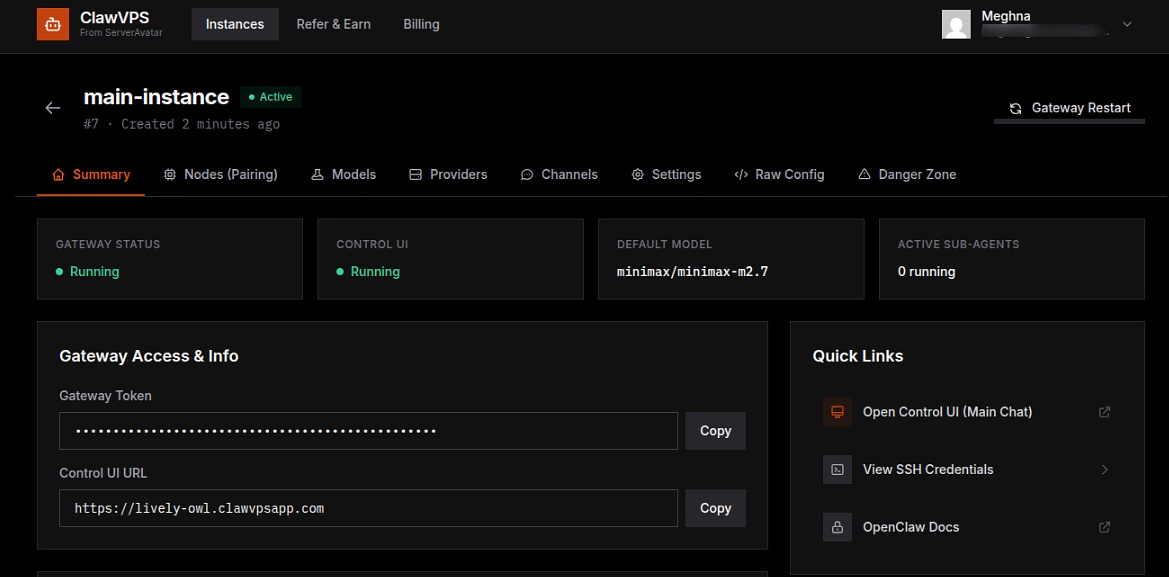Image resolution: width=1169 pixels, height=577 pixels.
Task: Click the terminal icon for SSH Credentials
Action: [837, 470]
